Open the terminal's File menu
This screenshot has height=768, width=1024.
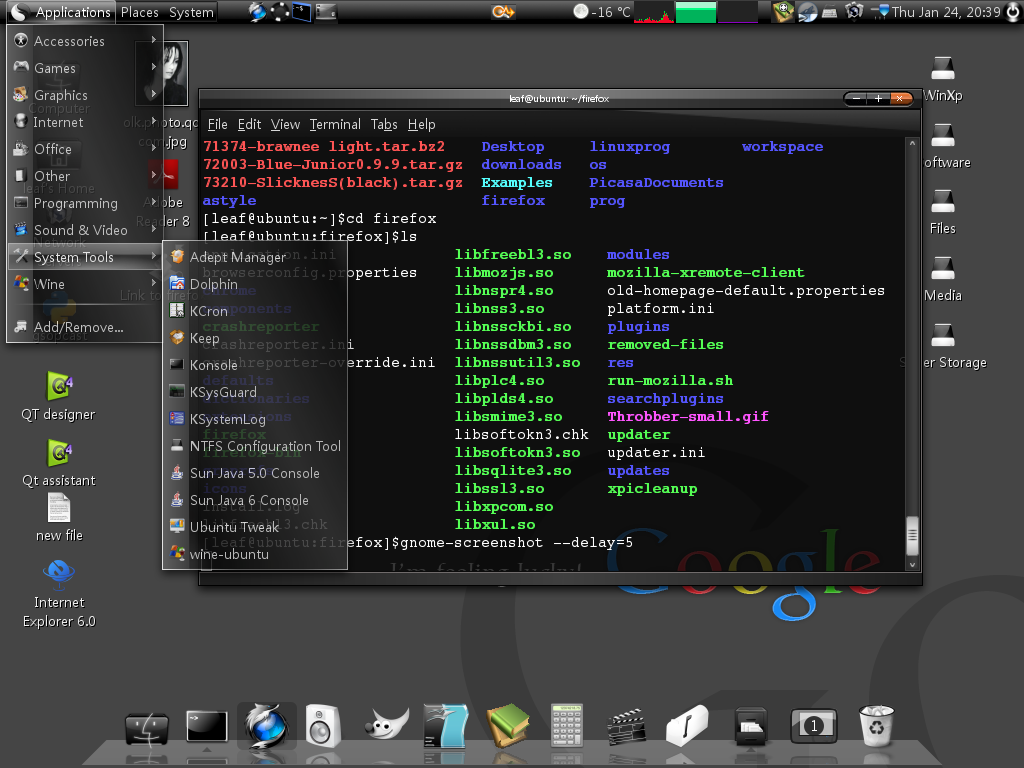click(x=217, y=124)
